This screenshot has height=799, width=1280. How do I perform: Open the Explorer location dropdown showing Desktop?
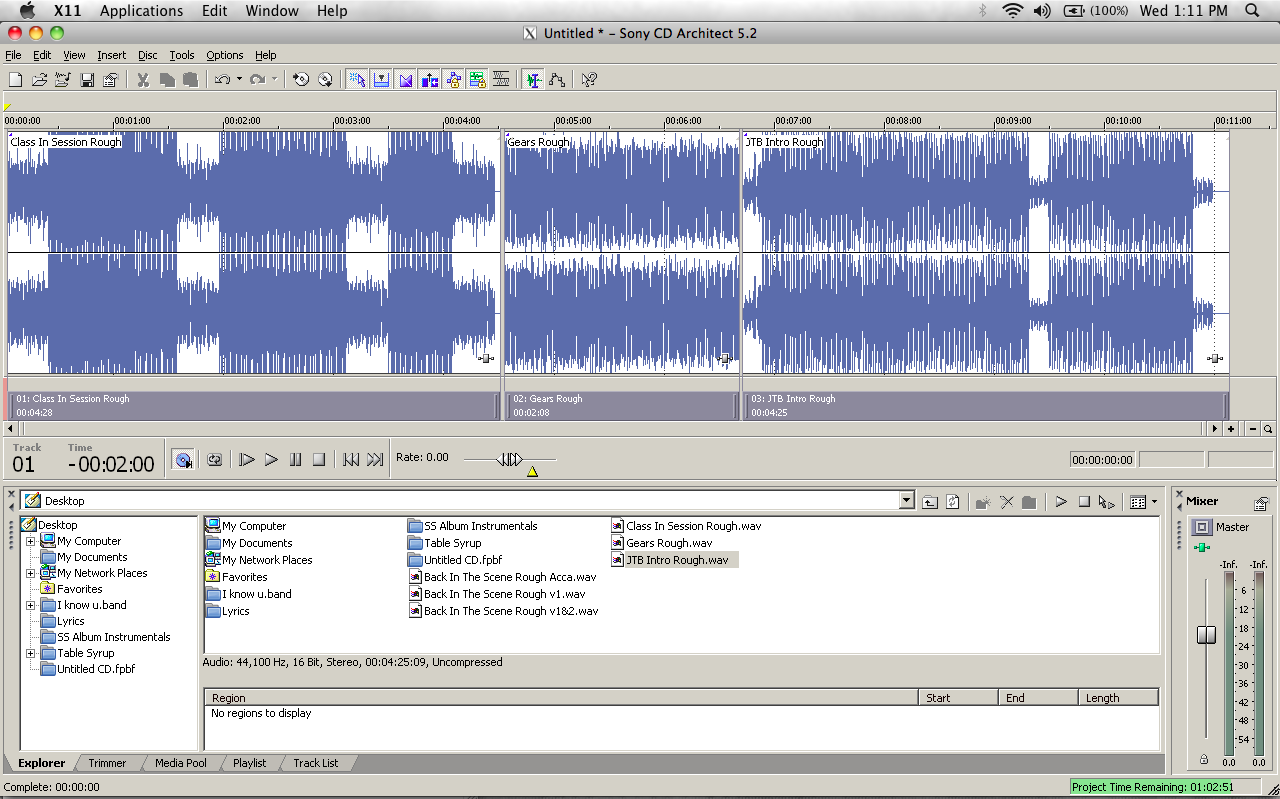pos(907,501)
